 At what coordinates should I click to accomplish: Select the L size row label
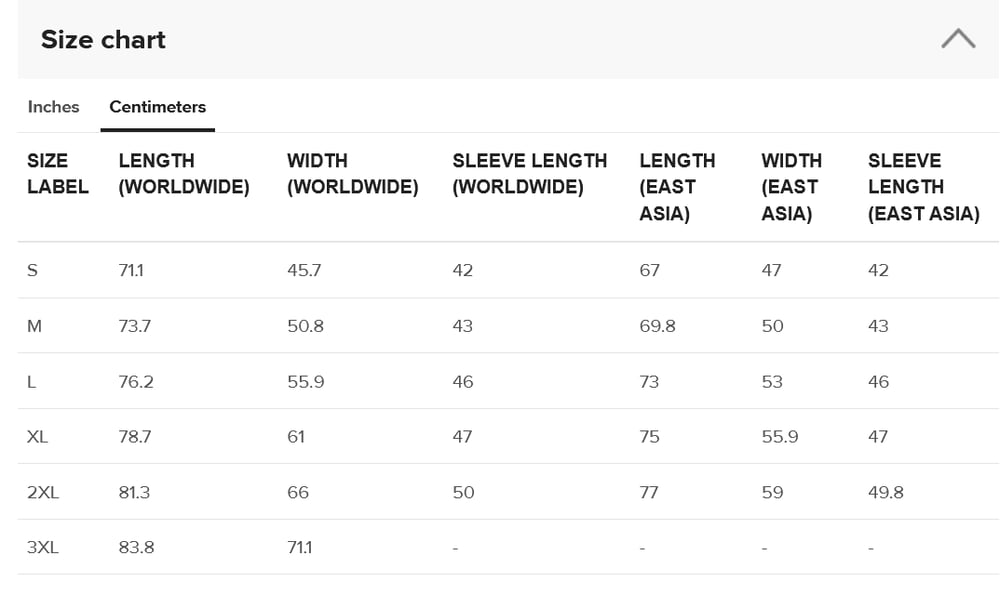pos(31,382)
